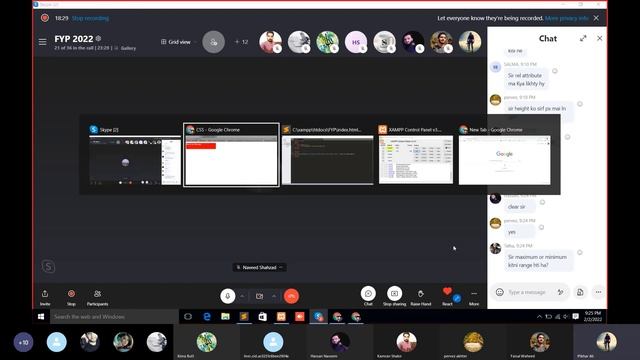Image resolution: width=640 pixels, height=360 pixels.
Task: Open Skype from the taskbar
Action: click(x=318, y=316)
